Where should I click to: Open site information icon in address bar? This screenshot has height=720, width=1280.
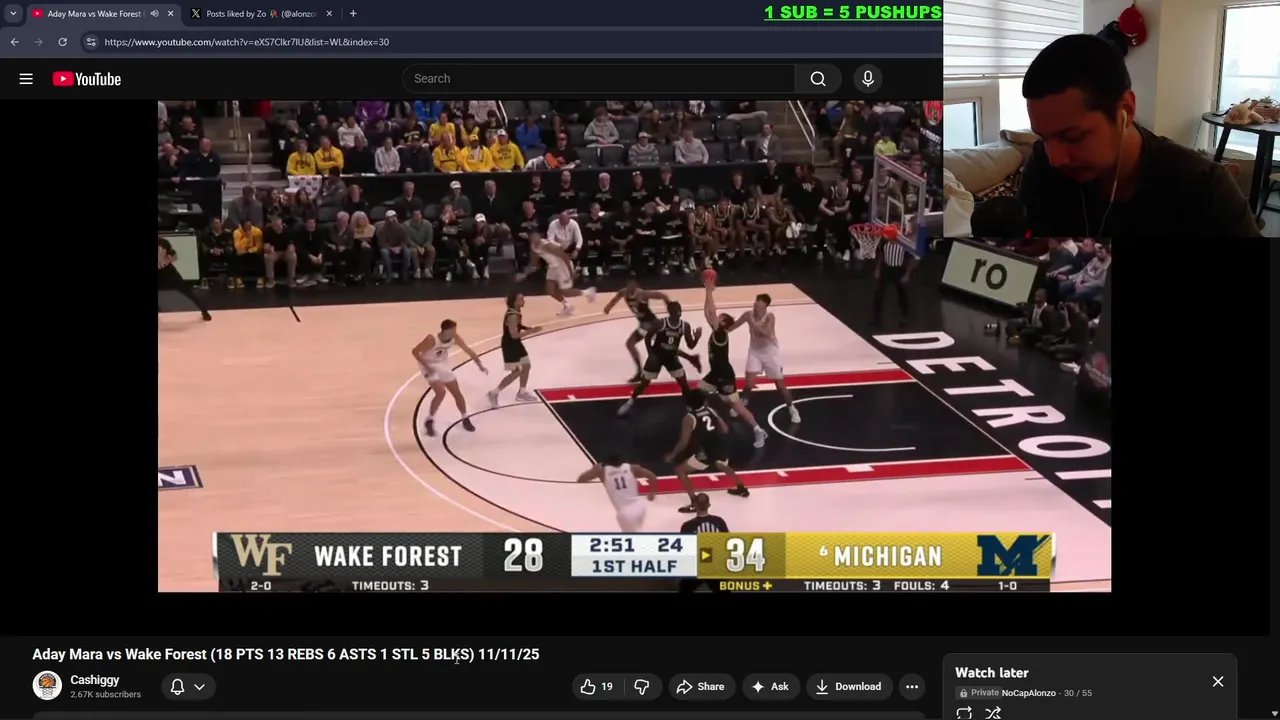pyautogui.click(x=90, y=42)
